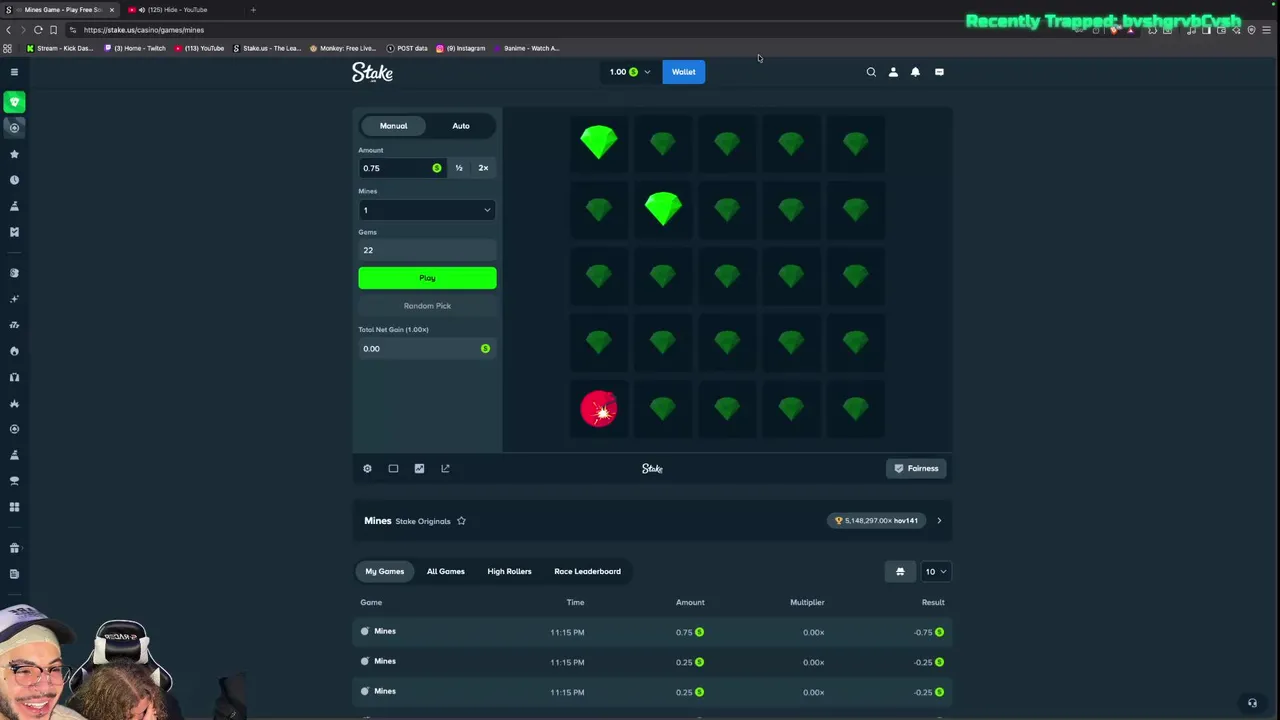The width and height of the screenshot is (1280, 720).
Task: Click the pop-out game icon
Action: [x=445, y=468]
